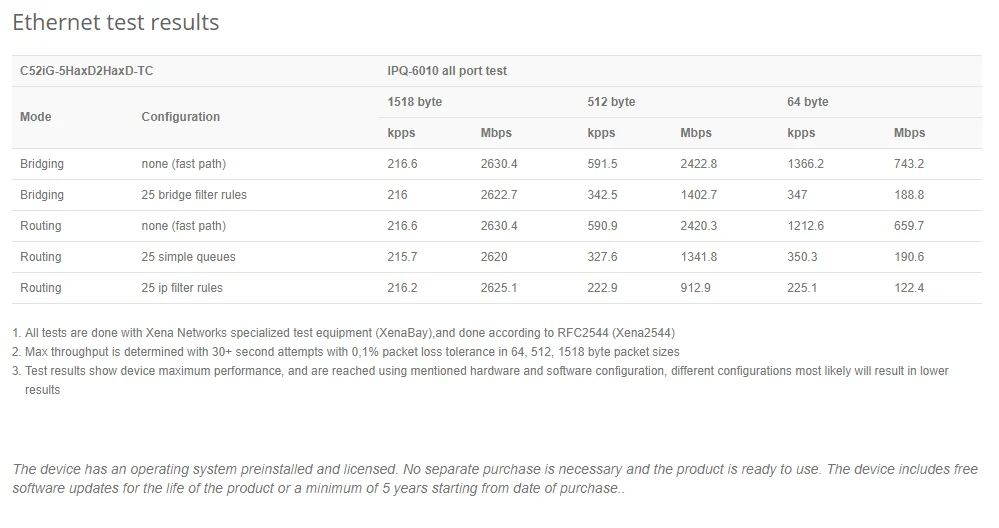Click the "Ethernet test results" heading
Image resolution: width=999 pixels, height=528 pixels.
point(115,22)
